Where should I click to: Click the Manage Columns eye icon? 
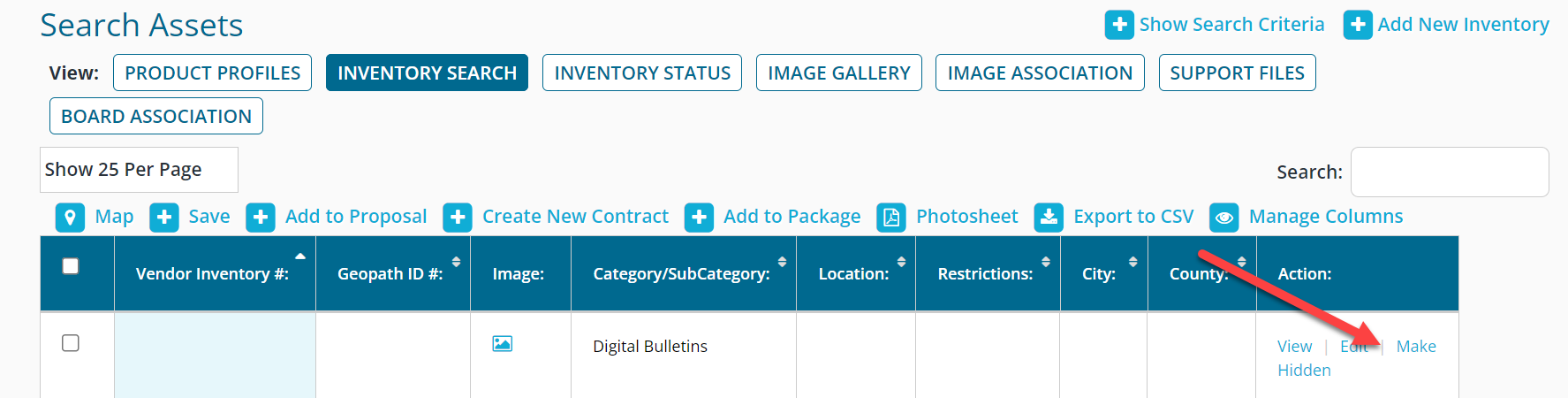tap(1223, 218)
